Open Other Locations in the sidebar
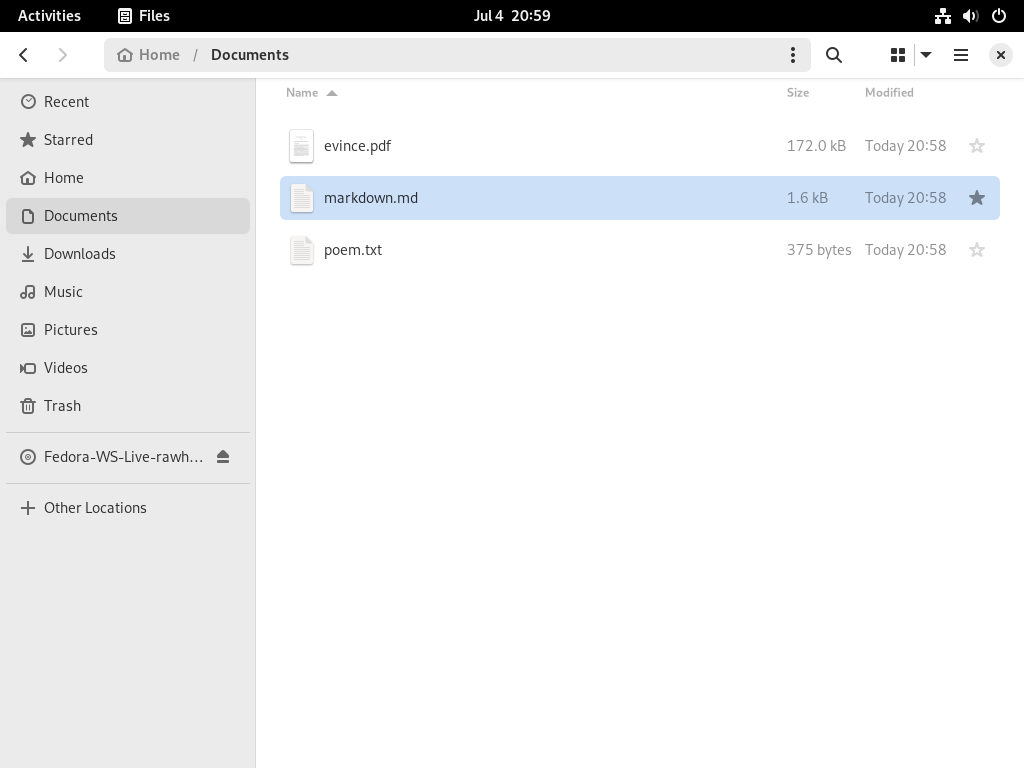The width and height of the screenshot is (1024, 768). pos(128,508)
